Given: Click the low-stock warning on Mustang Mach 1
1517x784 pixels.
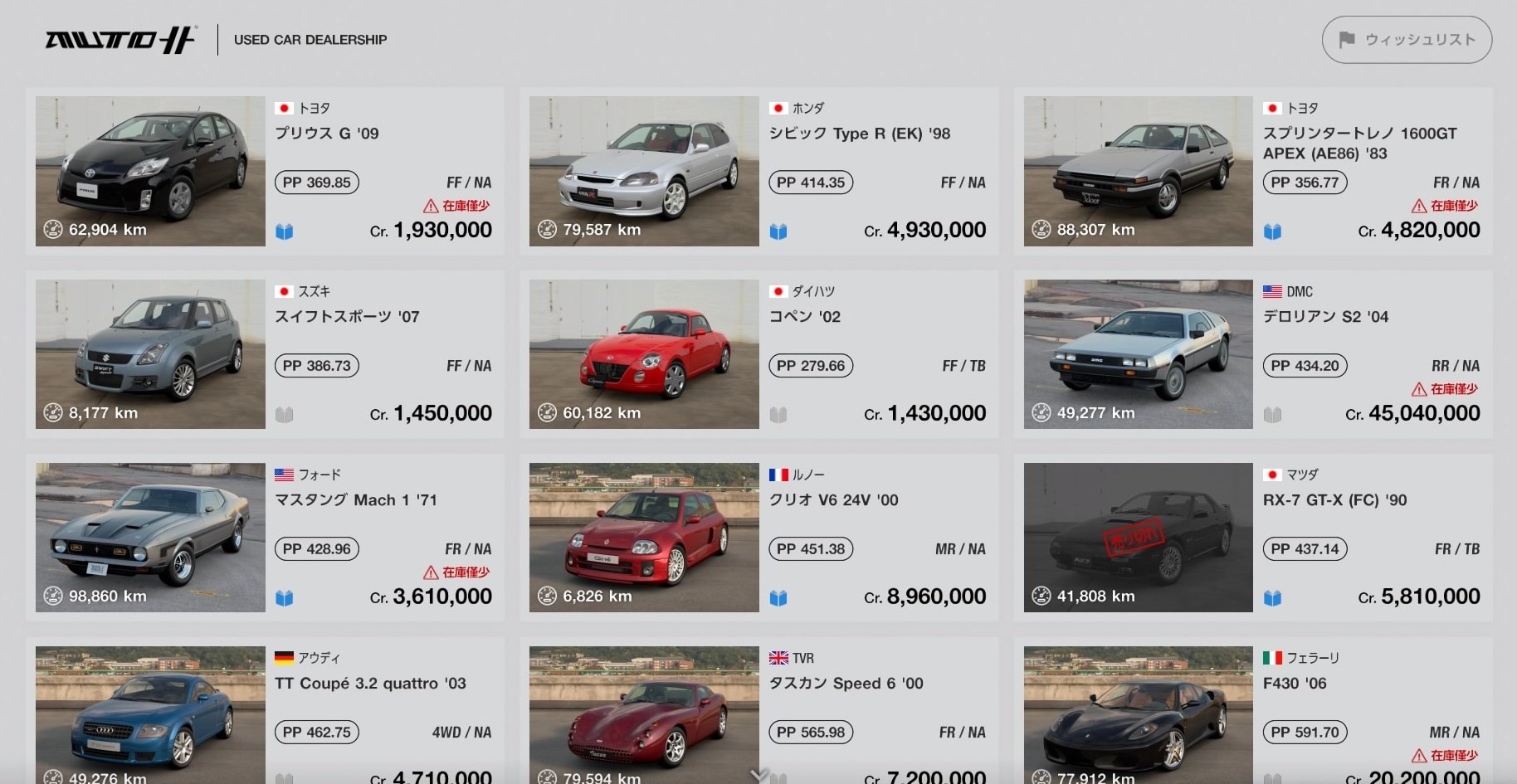Looking at the screenshot, I should [x=456, y=572].
